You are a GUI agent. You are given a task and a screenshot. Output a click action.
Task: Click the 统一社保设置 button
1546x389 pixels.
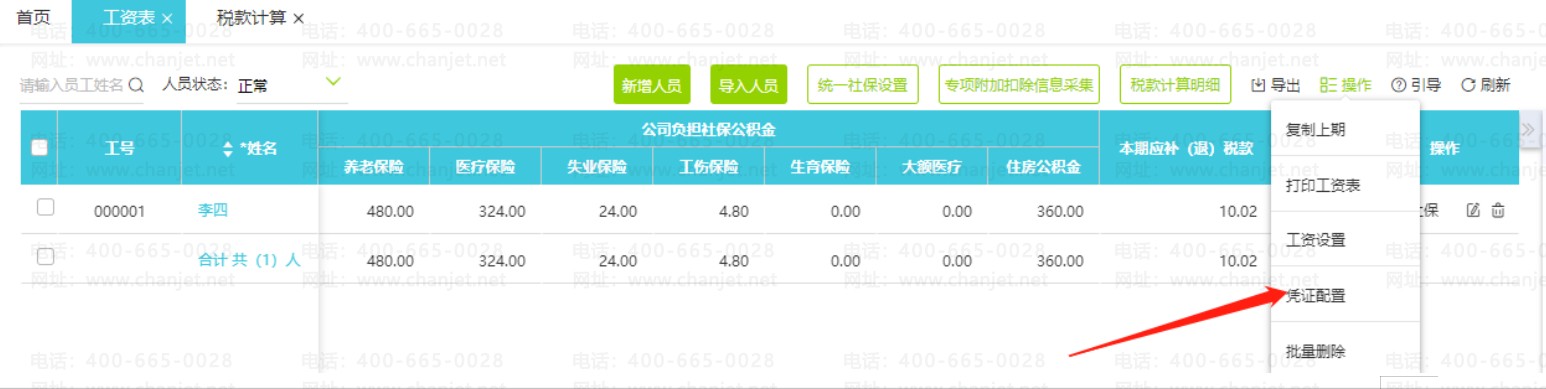pos(862,86)
